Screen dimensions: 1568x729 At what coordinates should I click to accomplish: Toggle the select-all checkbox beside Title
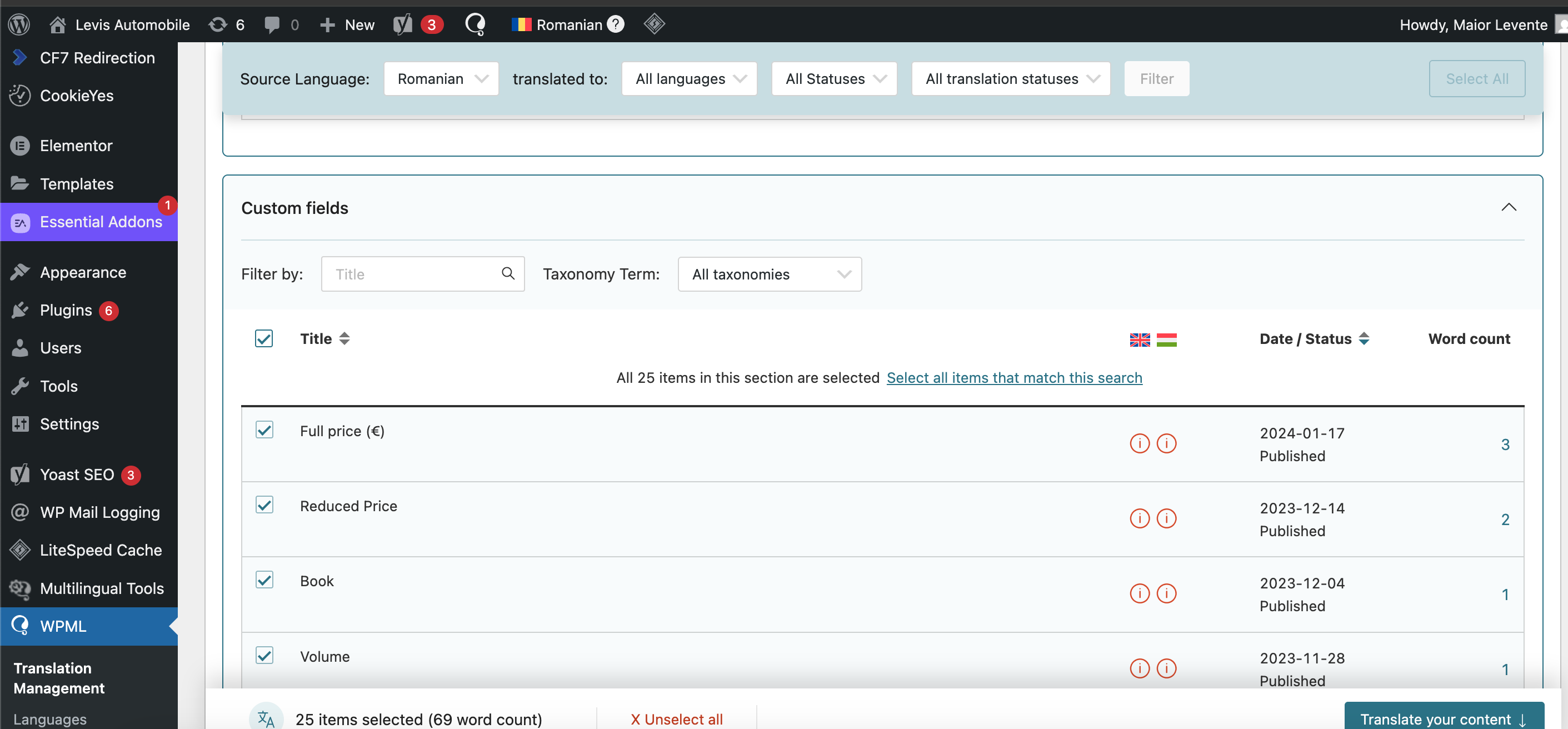tap(263, 338)
